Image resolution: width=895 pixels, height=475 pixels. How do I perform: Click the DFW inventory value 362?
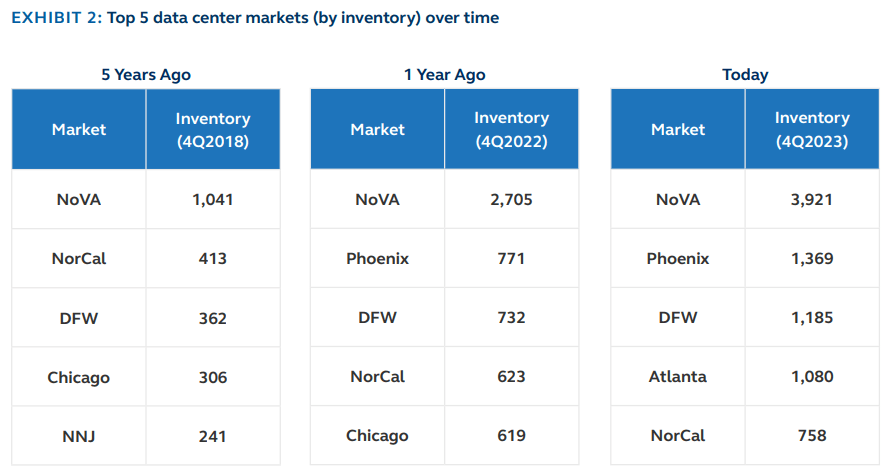[212, 318]
